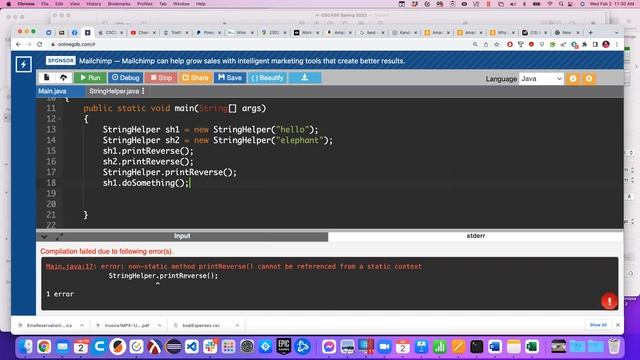Place cursor on line 18 sh1.doSomething()
Image resolution: width=640 pixels, height=360 pixels.
point(146,183)
